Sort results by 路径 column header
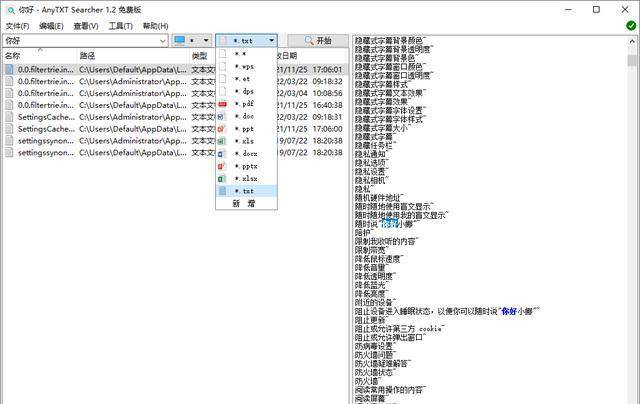 pos(133,55)
